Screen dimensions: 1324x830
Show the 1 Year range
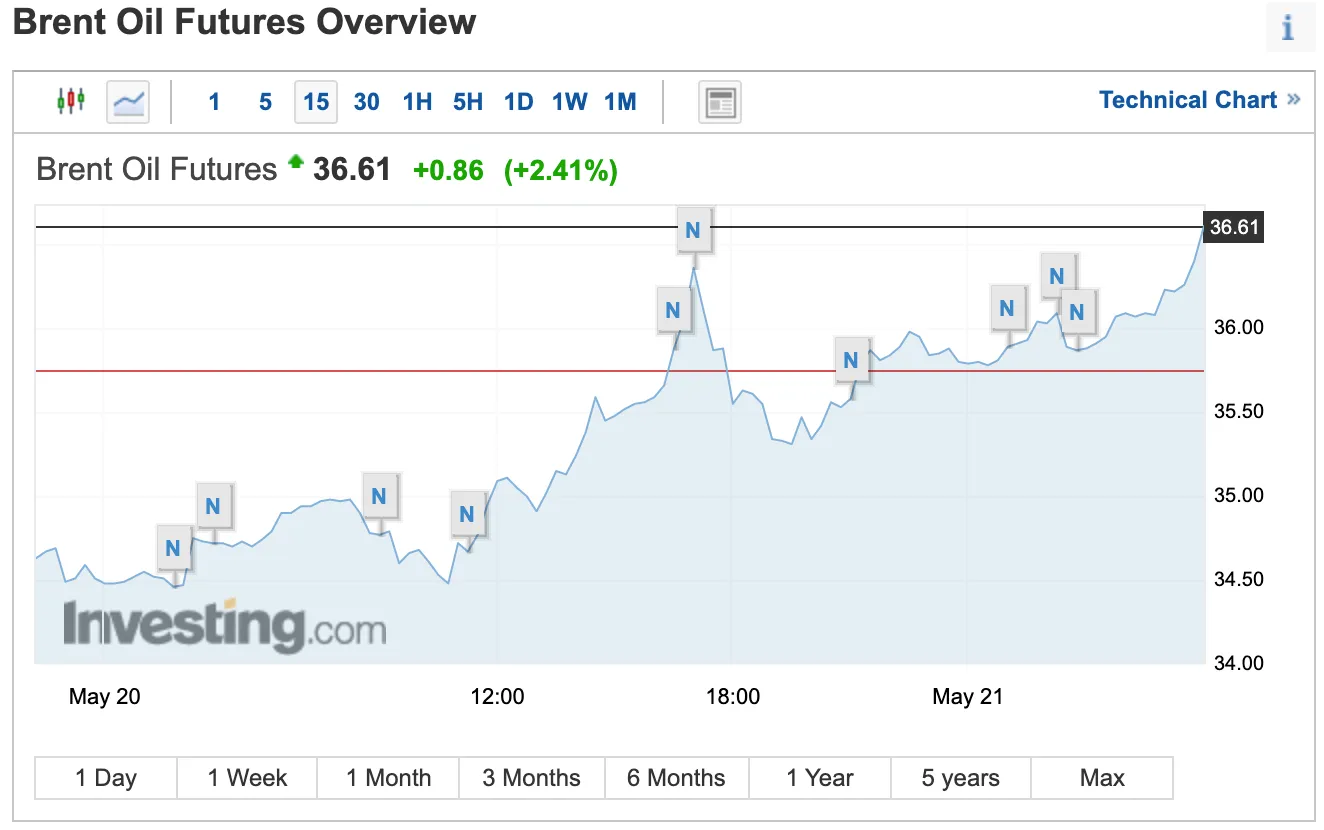coord(820,778)
